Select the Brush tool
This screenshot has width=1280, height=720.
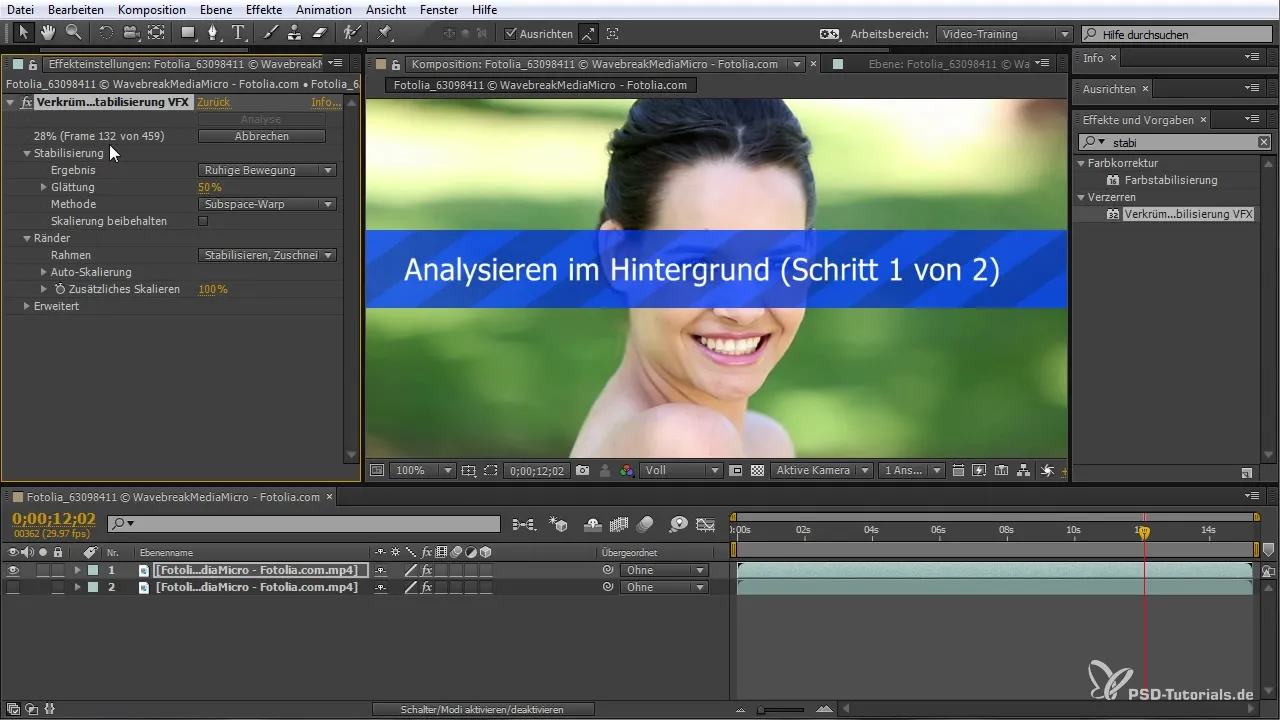pyautogui.click(x=271, y=33)
